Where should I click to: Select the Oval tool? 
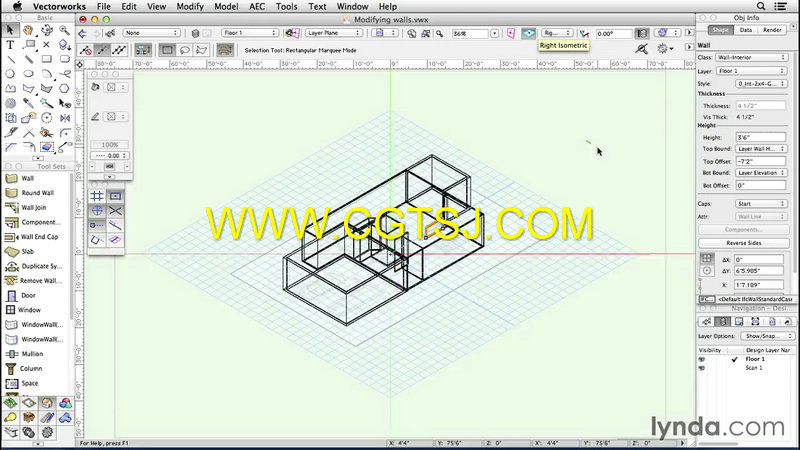point(28,74)
